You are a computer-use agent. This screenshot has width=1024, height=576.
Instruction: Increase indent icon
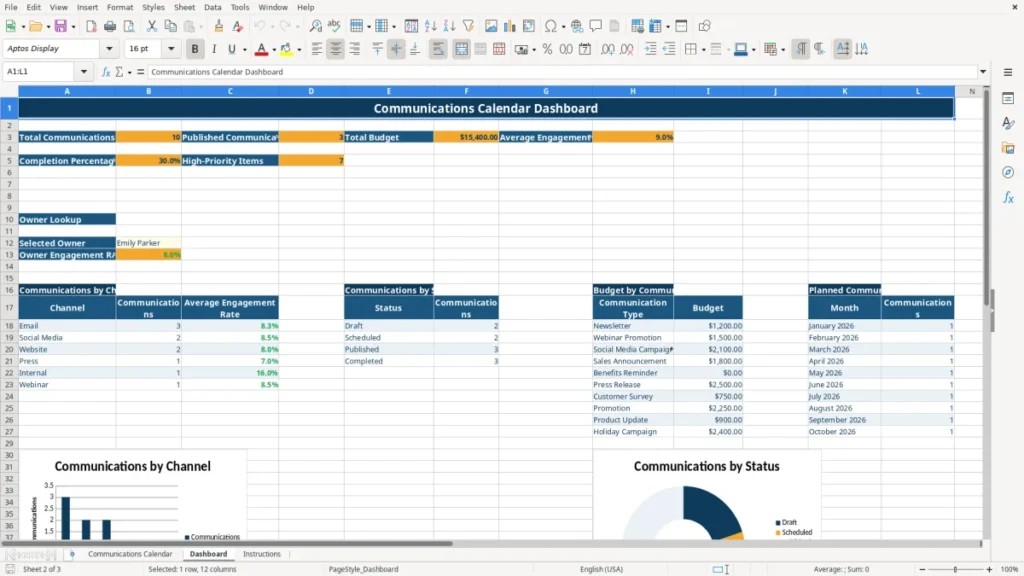tap(650, 49)
